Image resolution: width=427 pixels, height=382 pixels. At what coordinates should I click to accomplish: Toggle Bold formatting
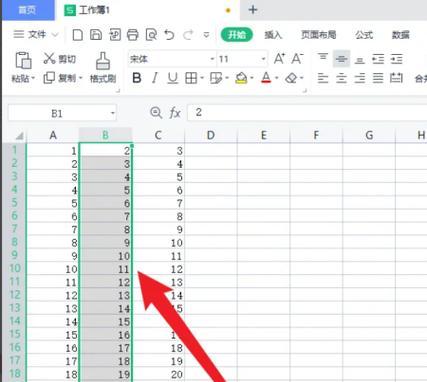[137, 78]
